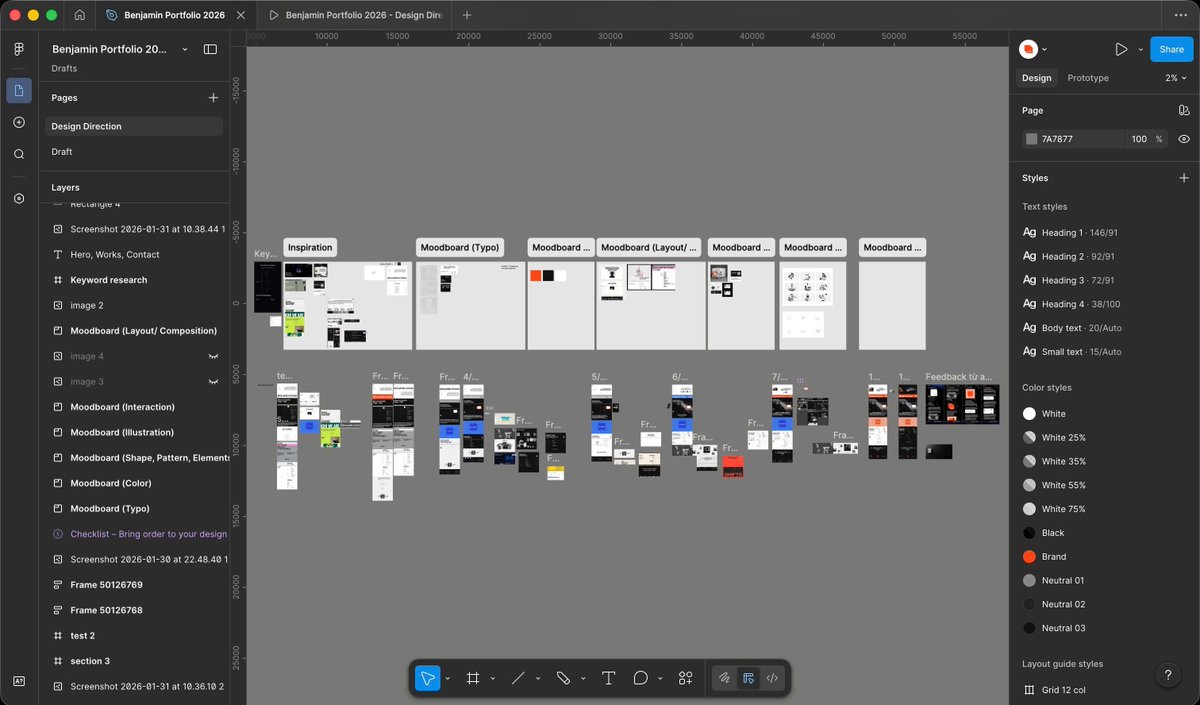Expand the shape tools options chevron
Screen dimensions: 1200x705
[x=537, y=679]
